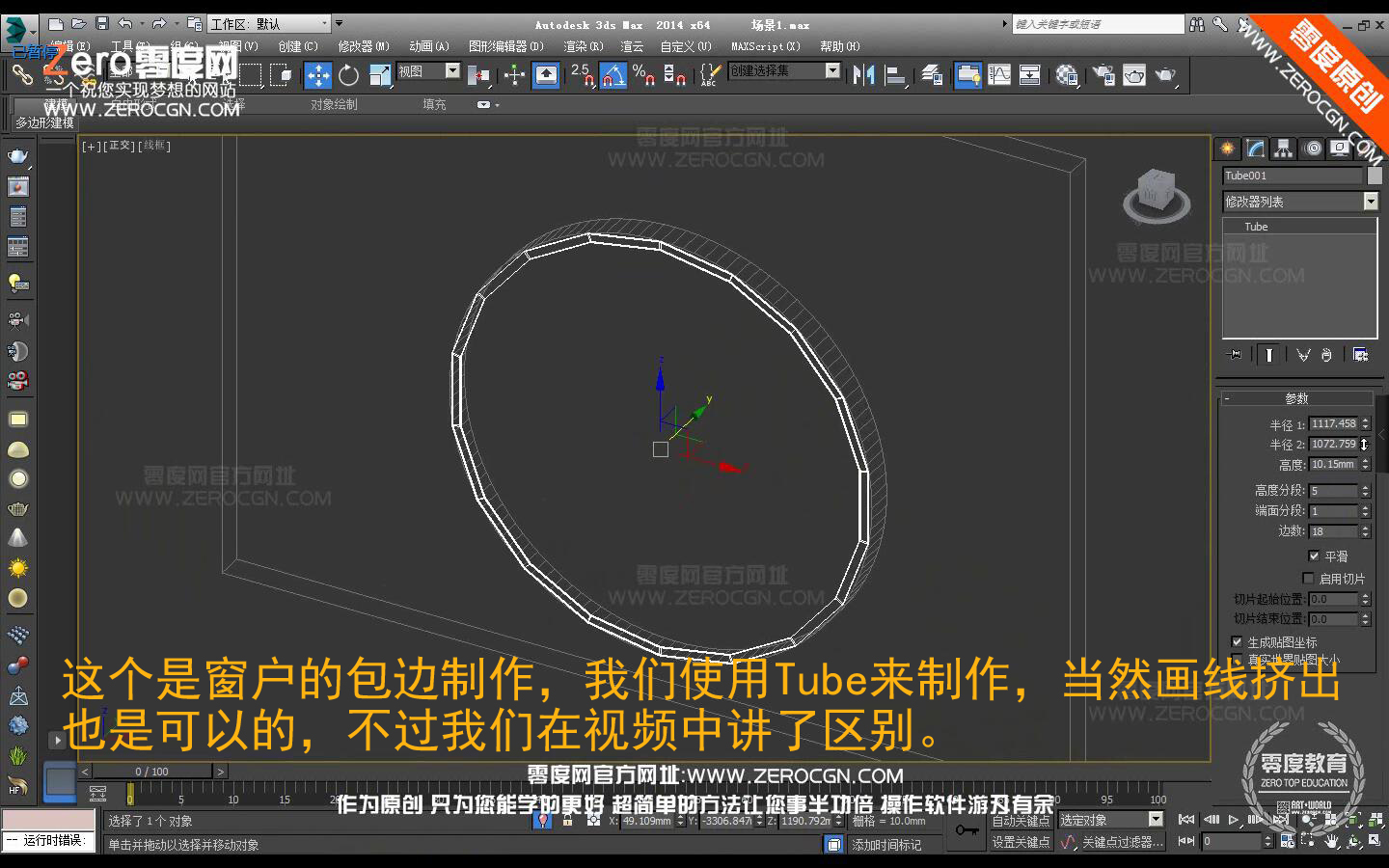This screenshot has height=868, width=1389.
Task: Switch to the Modify panel tab
Action: point(1255,149)
